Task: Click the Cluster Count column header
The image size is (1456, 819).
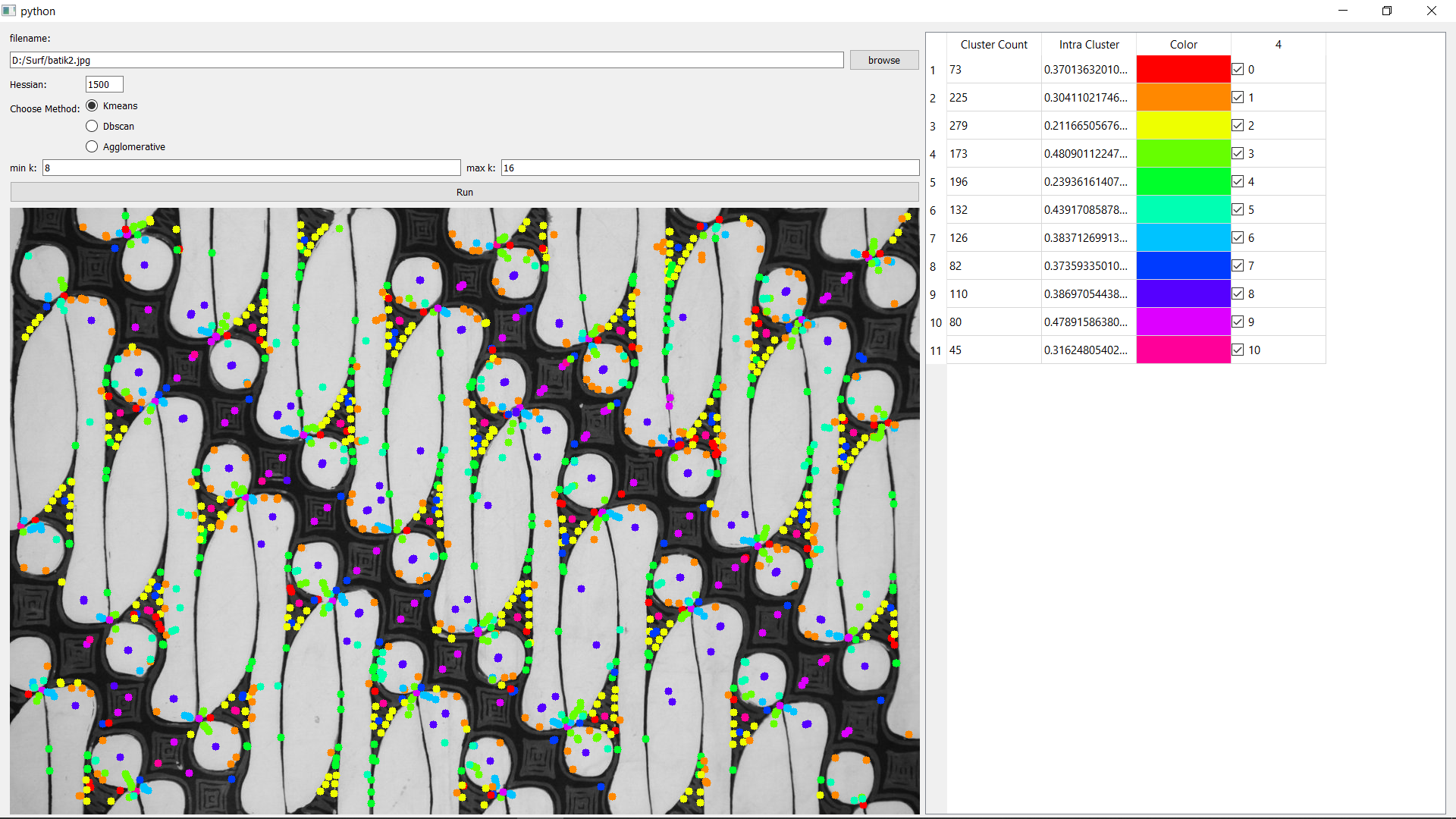Action: [993, 45]
